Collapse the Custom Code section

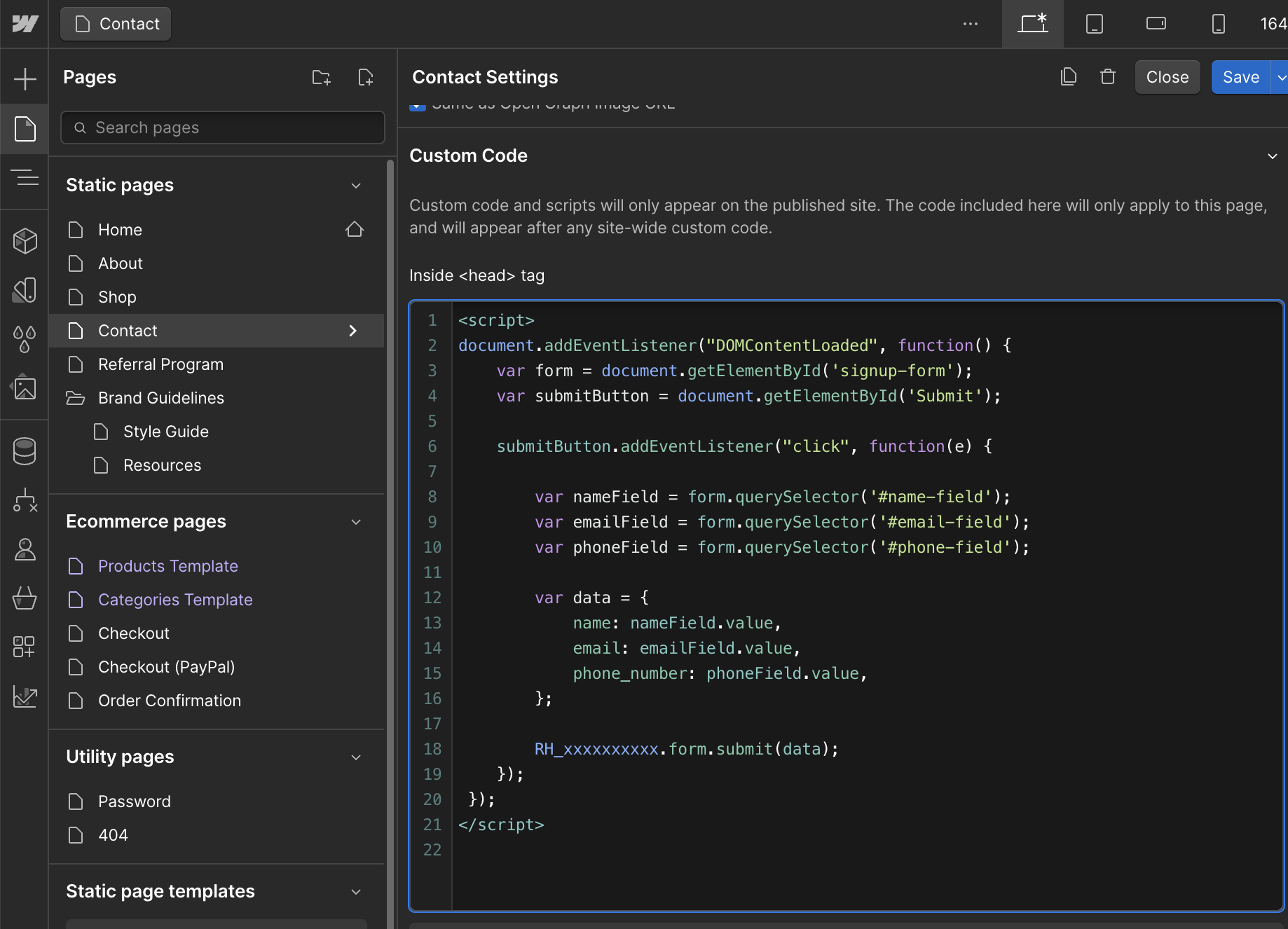point(1273,156)
